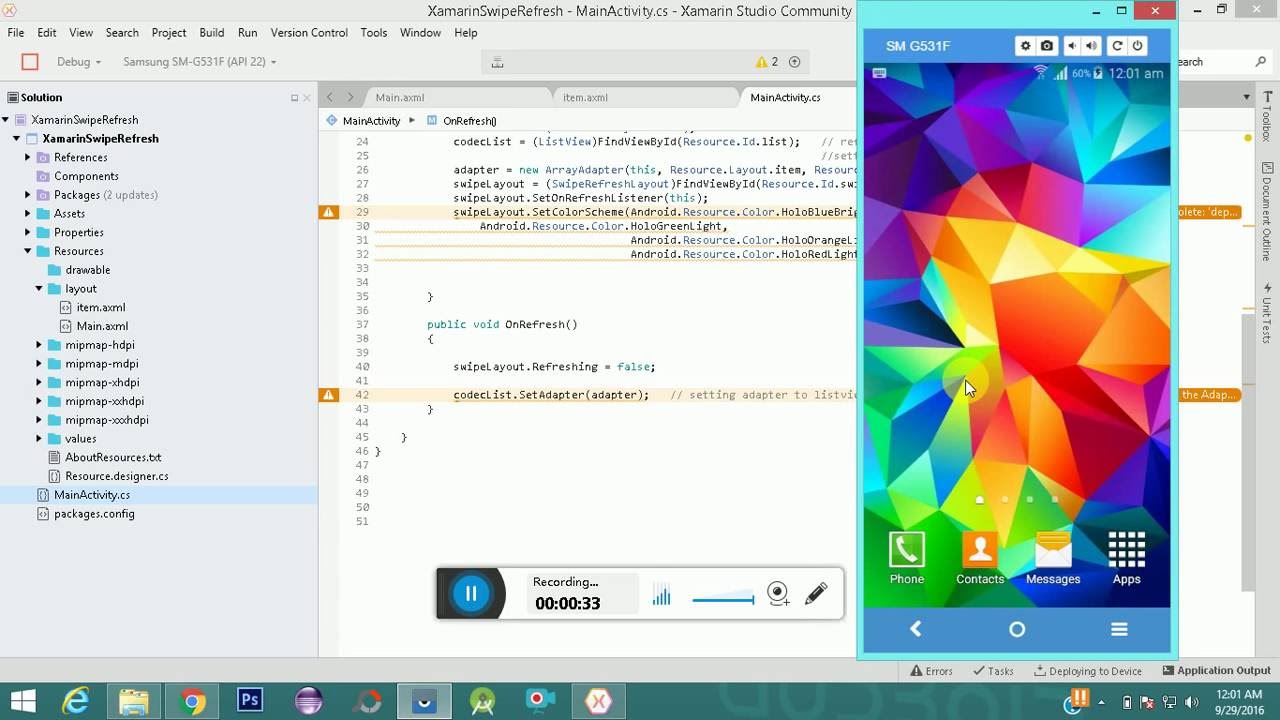Tap the device Home navigation button
Viewport: 1280px width, 720px height.
point(1017,629)
